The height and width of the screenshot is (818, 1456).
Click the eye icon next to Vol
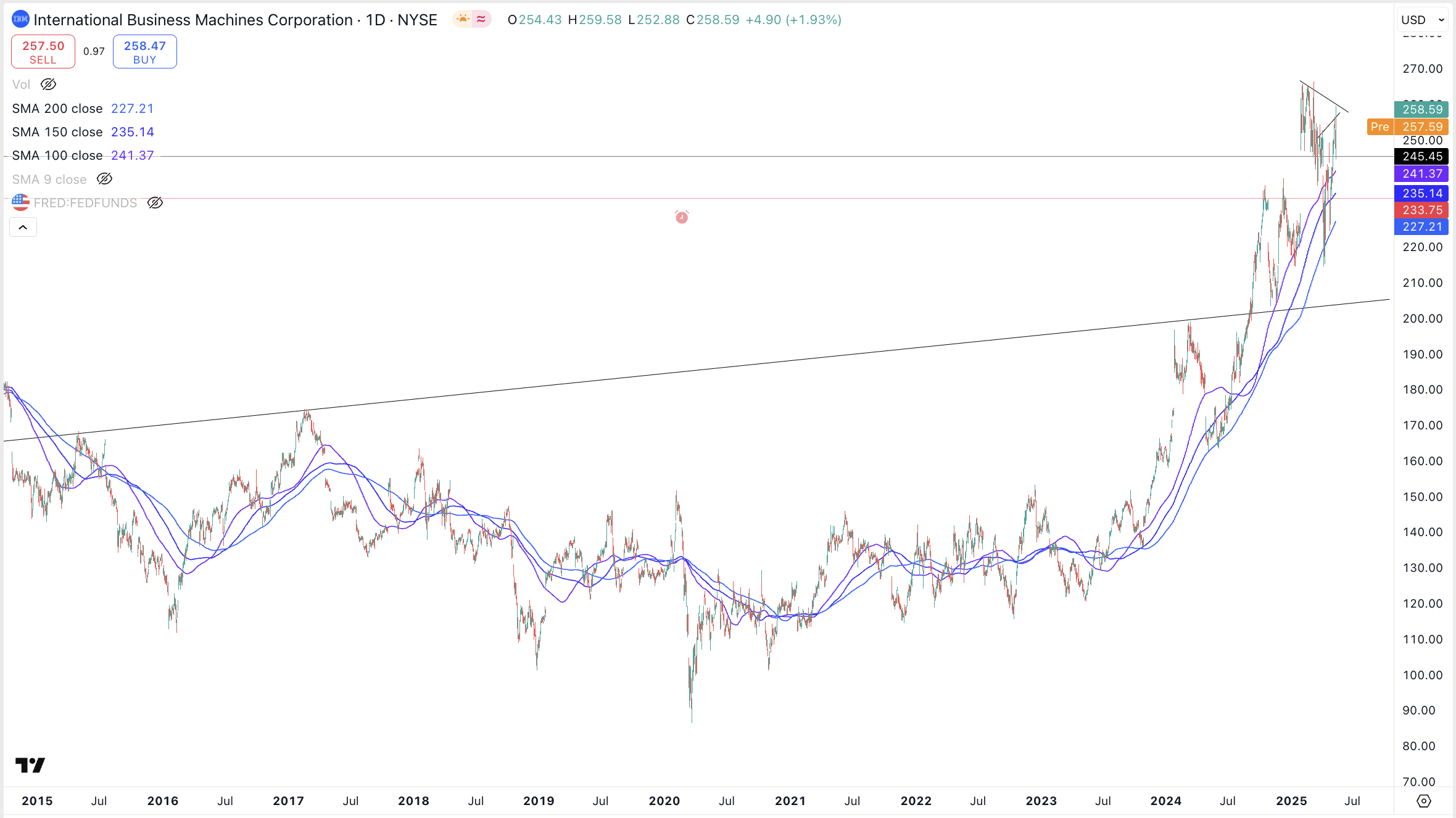coord(48,85)
